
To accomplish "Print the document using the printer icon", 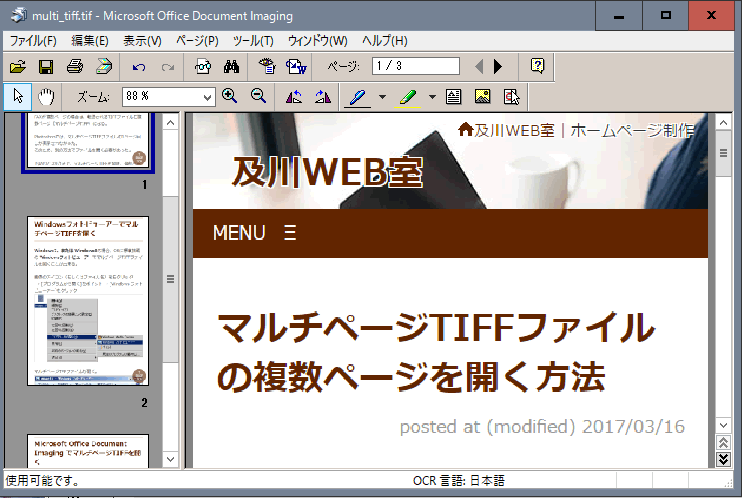I will pyautogui.click(x=75, y=66).
